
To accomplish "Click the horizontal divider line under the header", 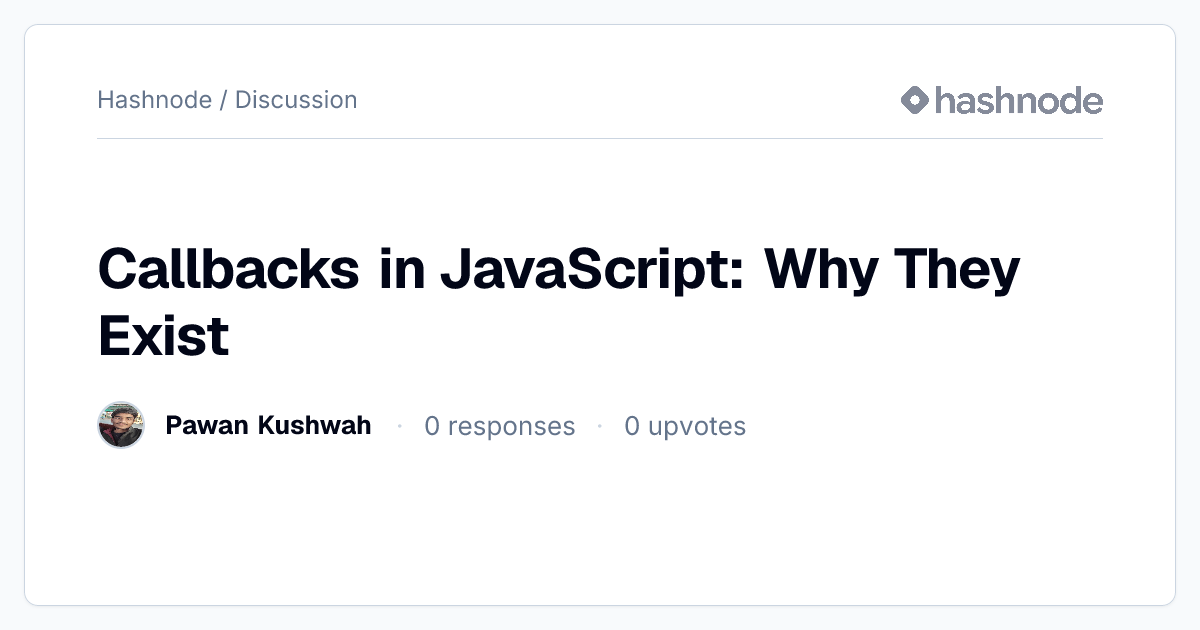I will pyautogui.click(x=600, y=138).
